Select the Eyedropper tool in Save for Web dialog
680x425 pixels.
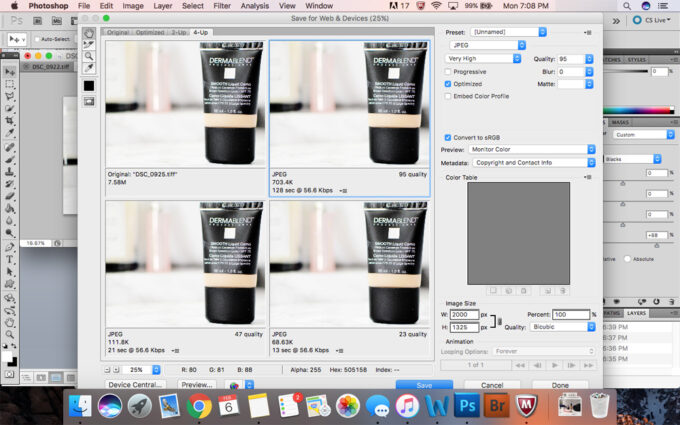[89, 68]
